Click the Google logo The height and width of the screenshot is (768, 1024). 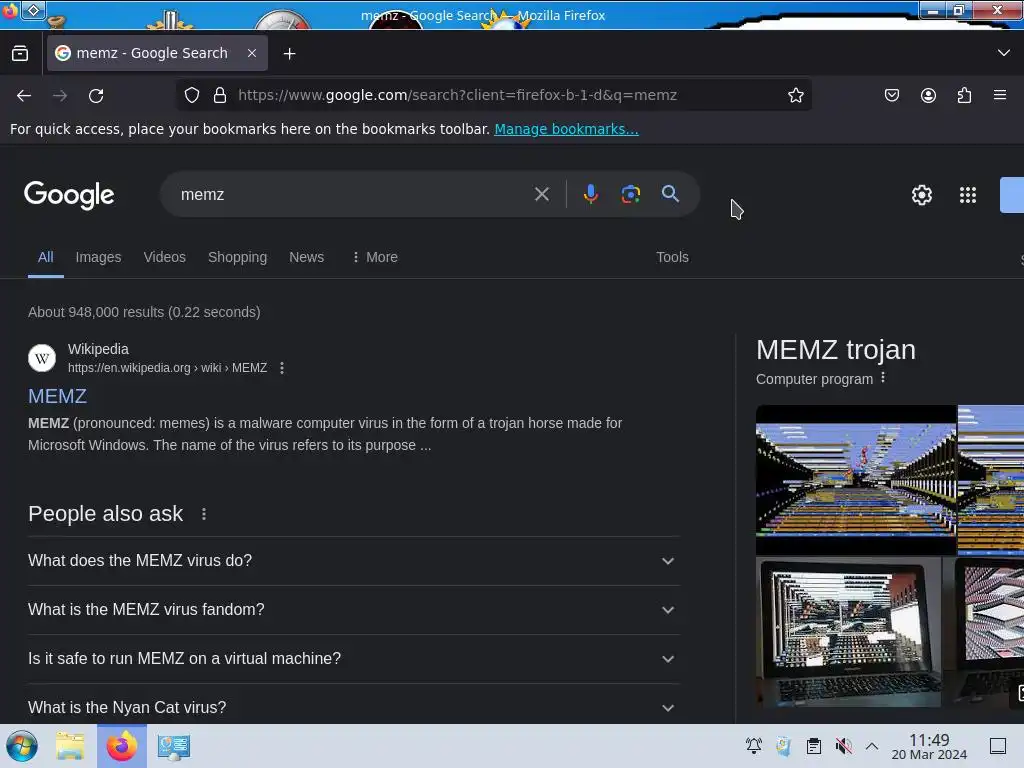point(69,195)
